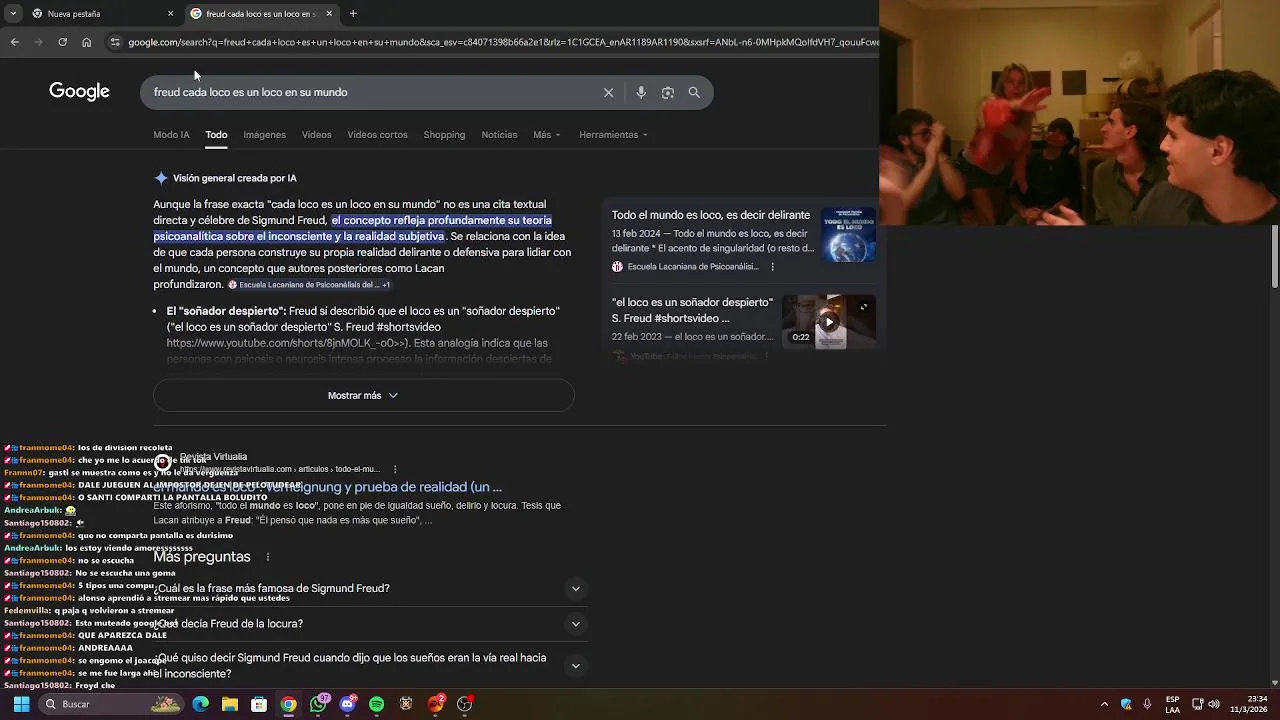Go to the Google logo homepage
Viewport: 1280px width, 720px height.
click(x=79, y=92)
